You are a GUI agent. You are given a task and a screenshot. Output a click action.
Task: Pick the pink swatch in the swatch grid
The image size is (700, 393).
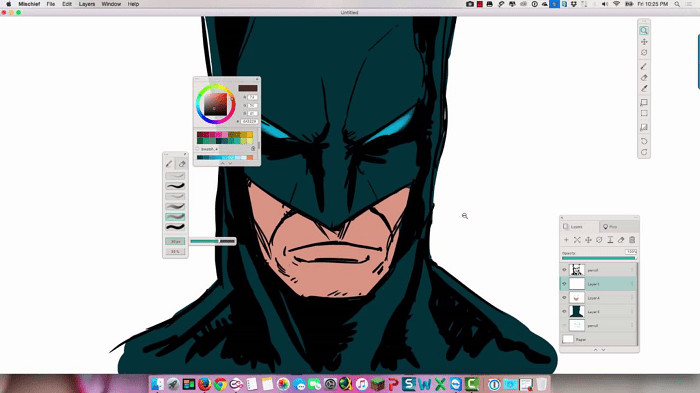[x=225, y=135]
